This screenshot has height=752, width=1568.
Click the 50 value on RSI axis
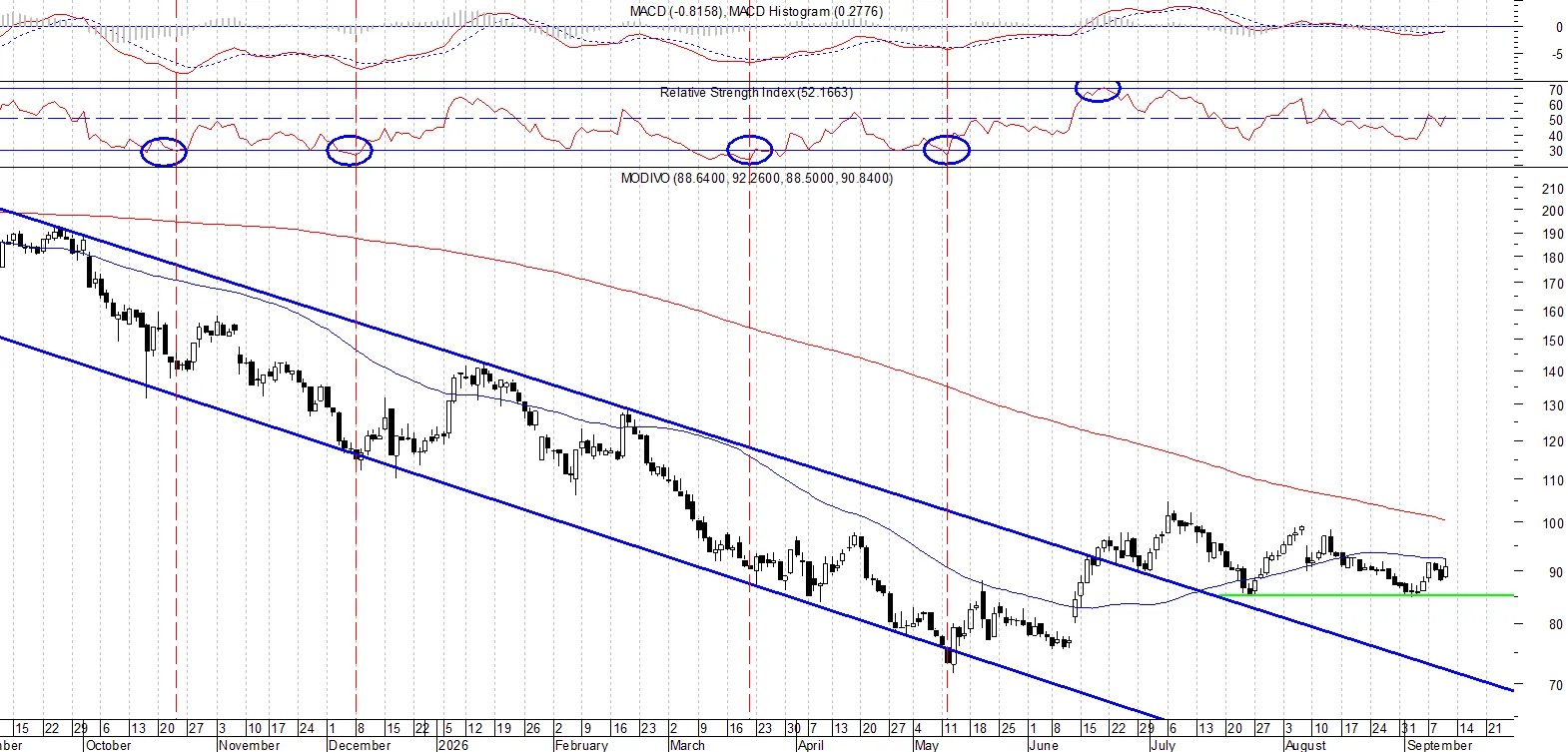(1556, 121)
